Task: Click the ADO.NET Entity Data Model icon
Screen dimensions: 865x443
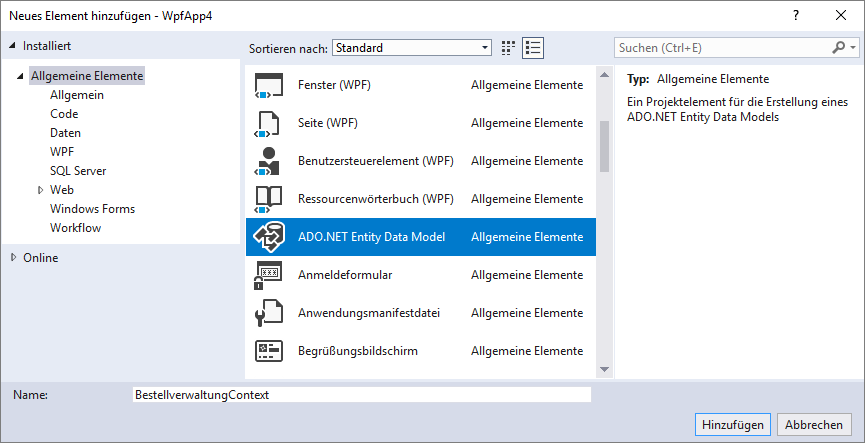Action: pyautogui.click(x=270, y=237)
